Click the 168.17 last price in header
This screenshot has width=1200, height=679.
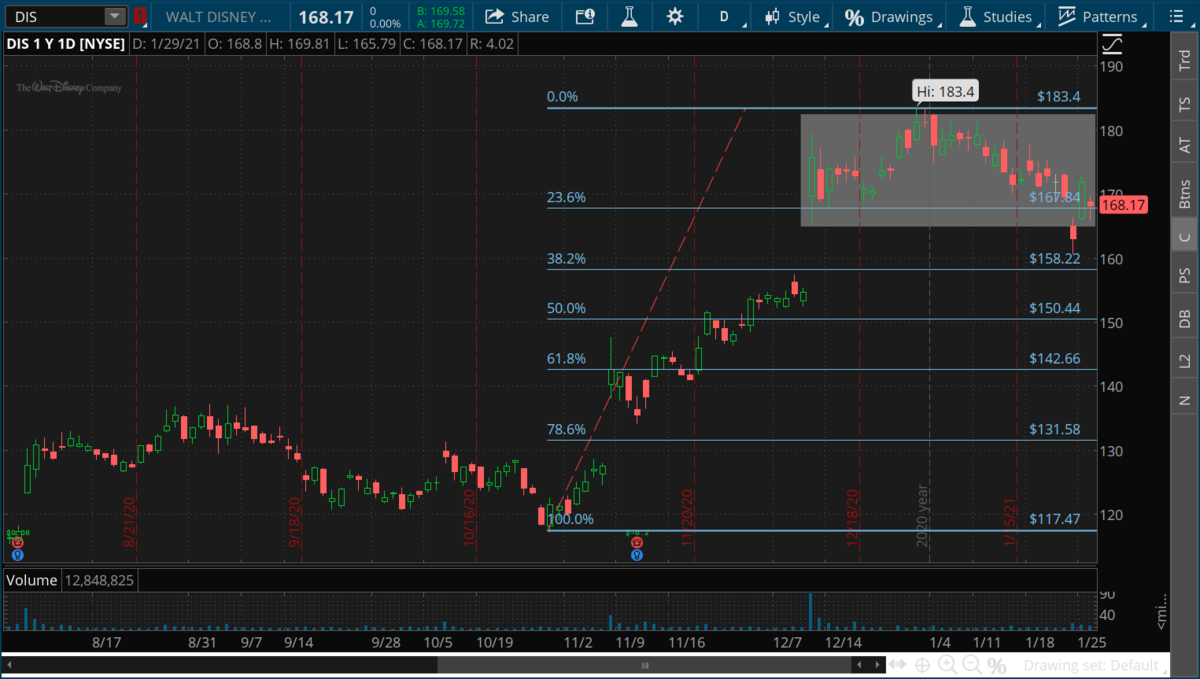(327, 16)
